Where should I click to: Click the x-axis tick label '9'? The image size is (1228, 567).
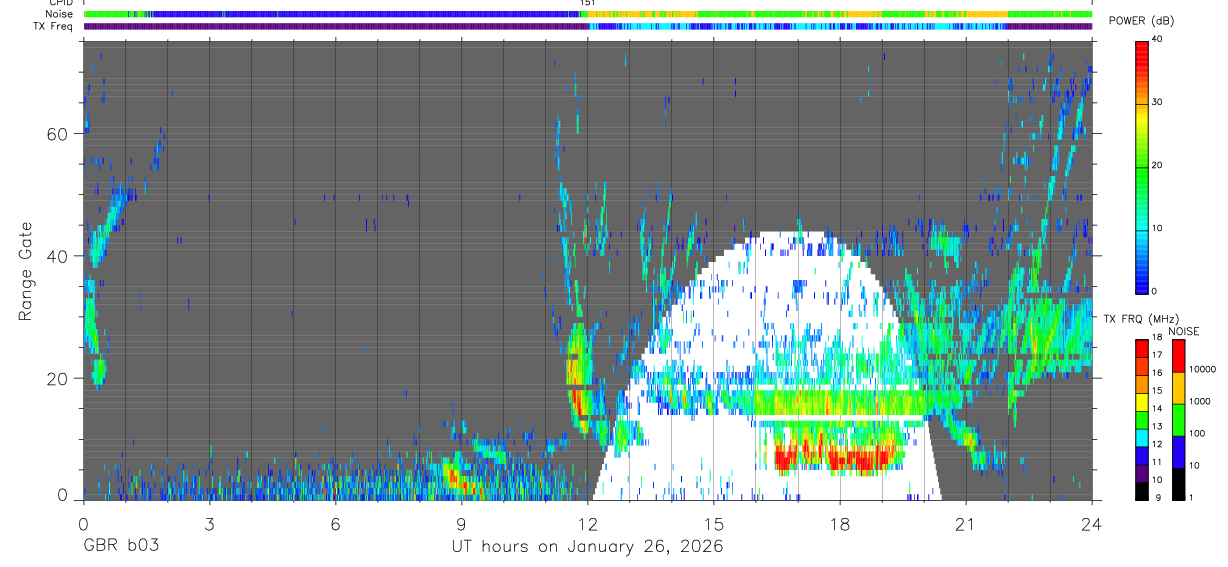[x=461, y=523]
